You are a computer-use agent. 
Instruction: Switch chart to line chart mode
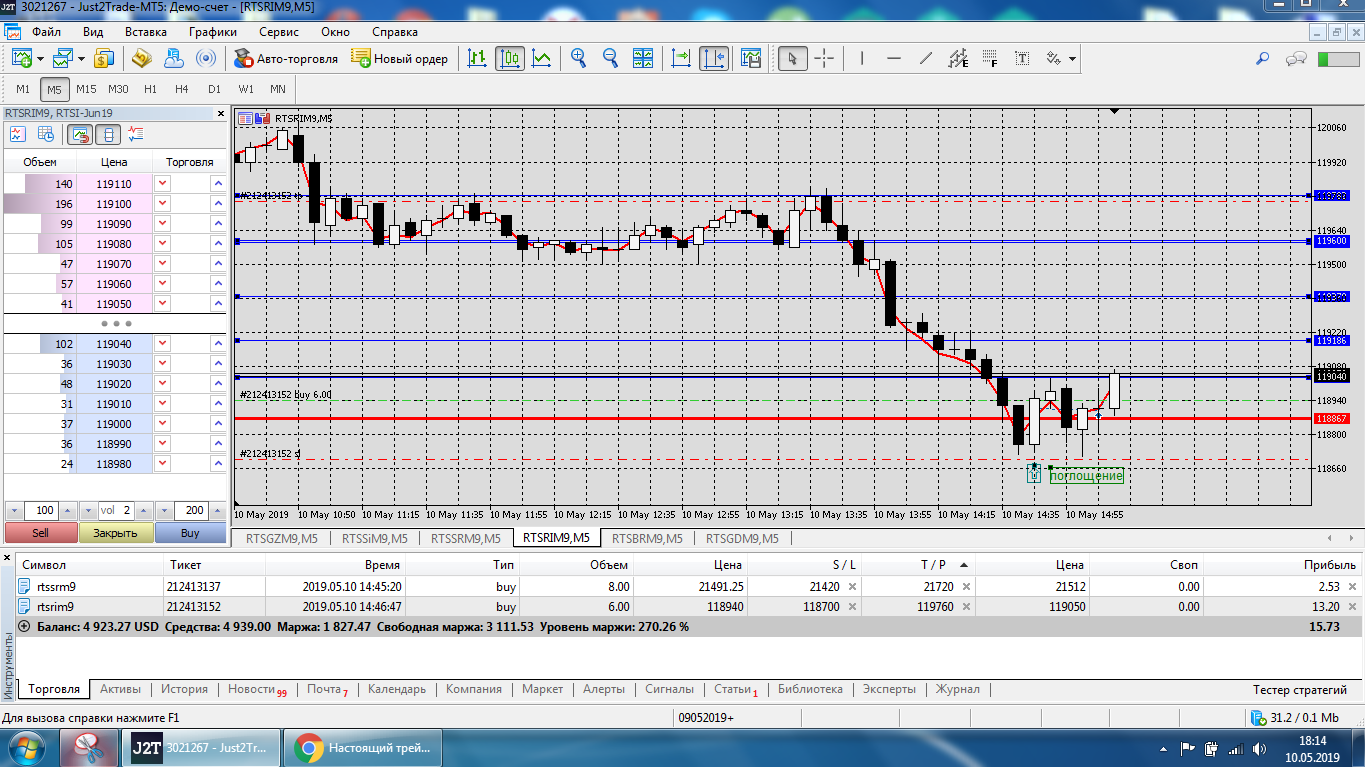point(541,58)
